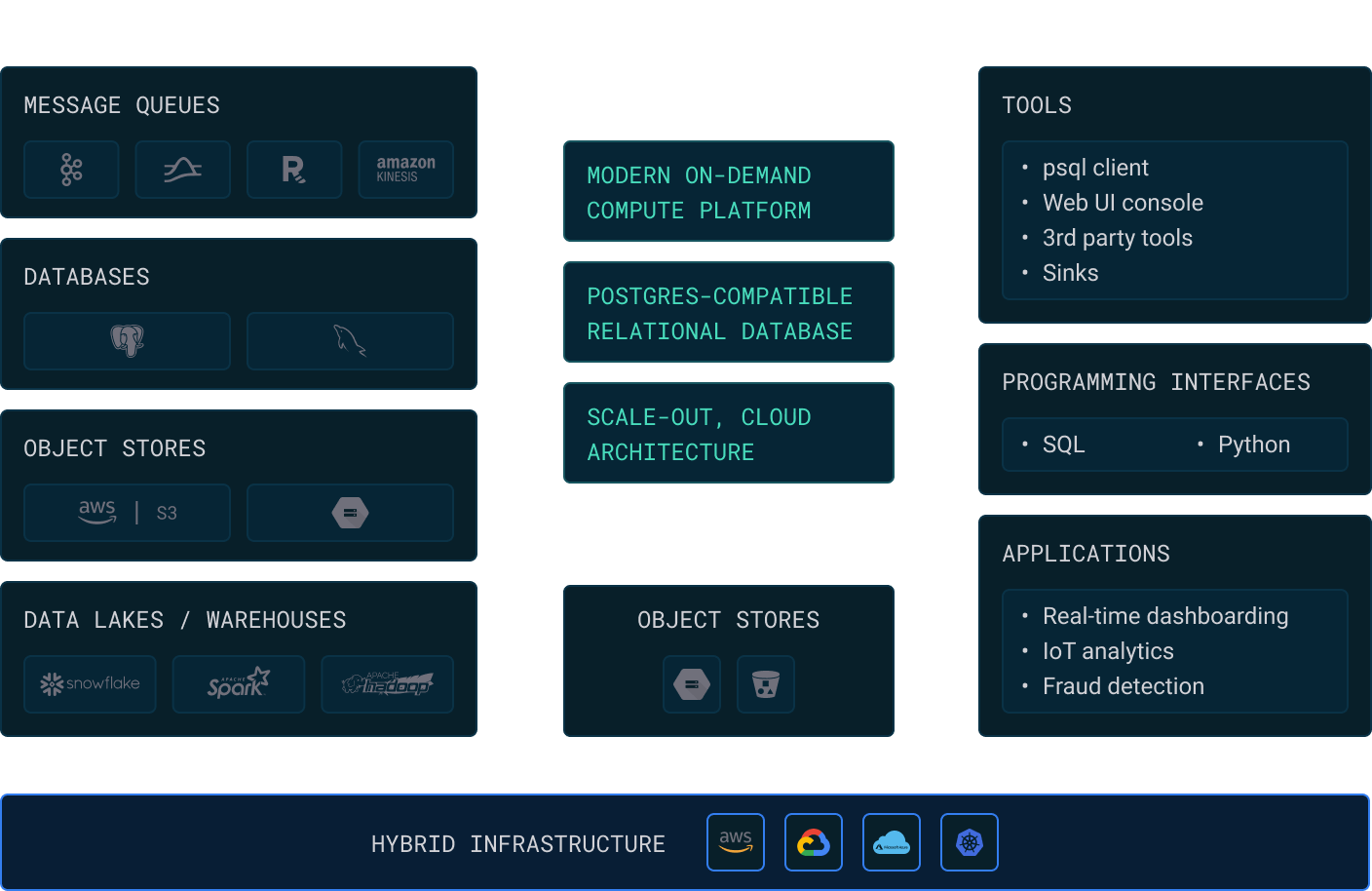Select the hexagon icon in center Object Stores
This screenshot has height=891, width=1372.
(x=692, y=684)
